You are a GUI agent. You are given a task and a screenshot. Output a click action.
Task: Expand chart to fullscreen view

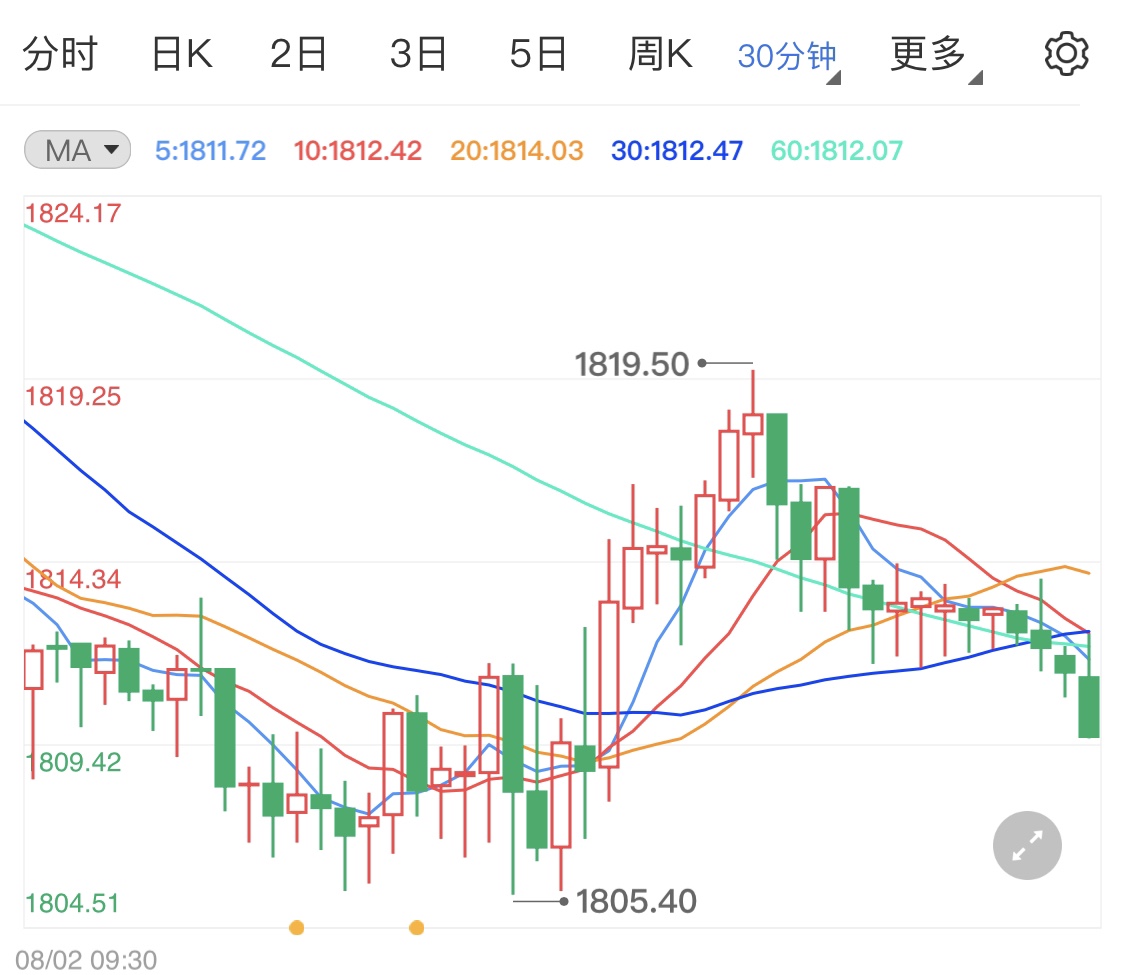pos(1027,845)
